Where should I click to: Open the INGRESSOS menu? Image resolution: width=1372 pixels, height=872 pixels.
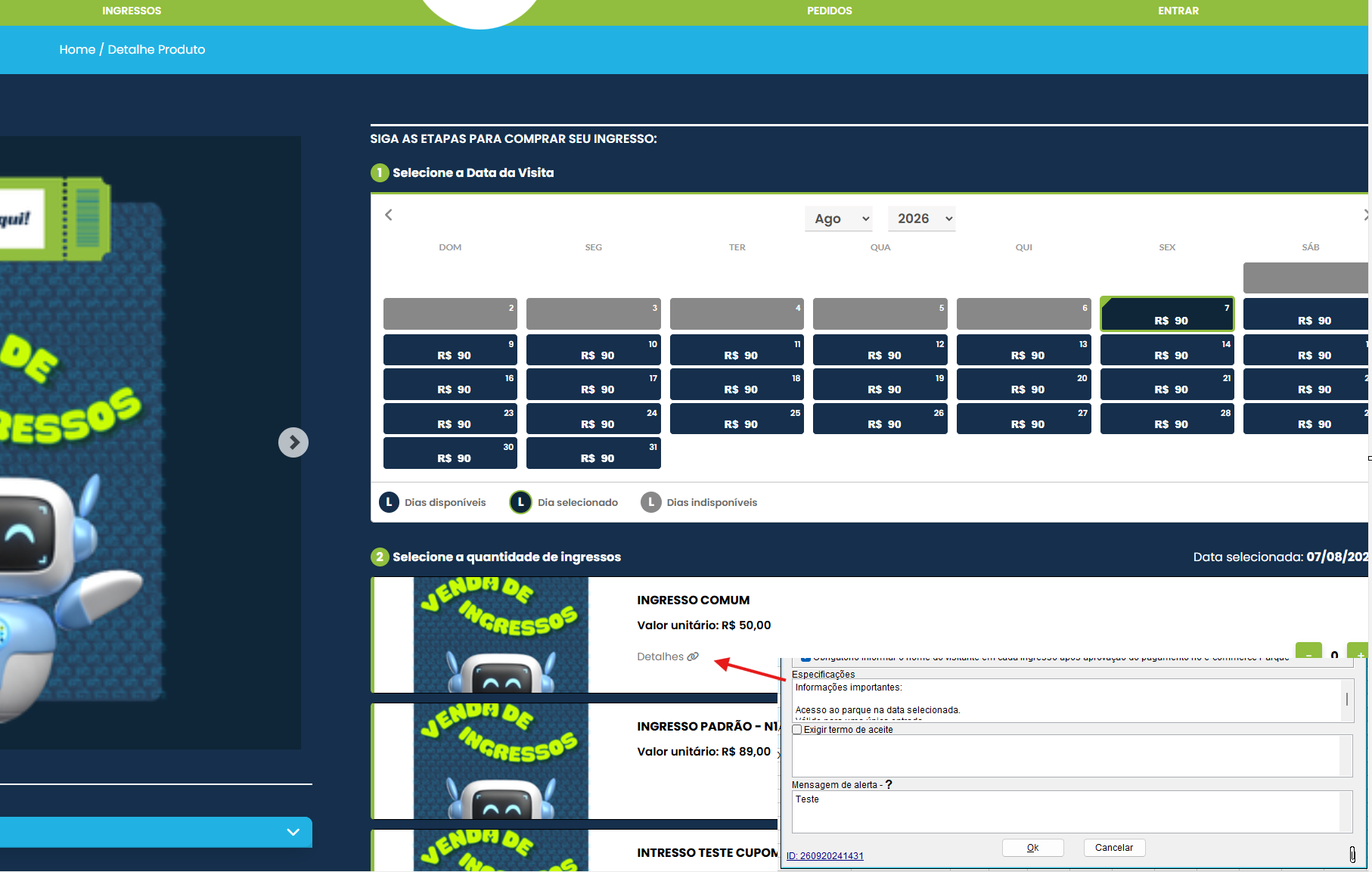pyautogui.click(x=132, y=11)
